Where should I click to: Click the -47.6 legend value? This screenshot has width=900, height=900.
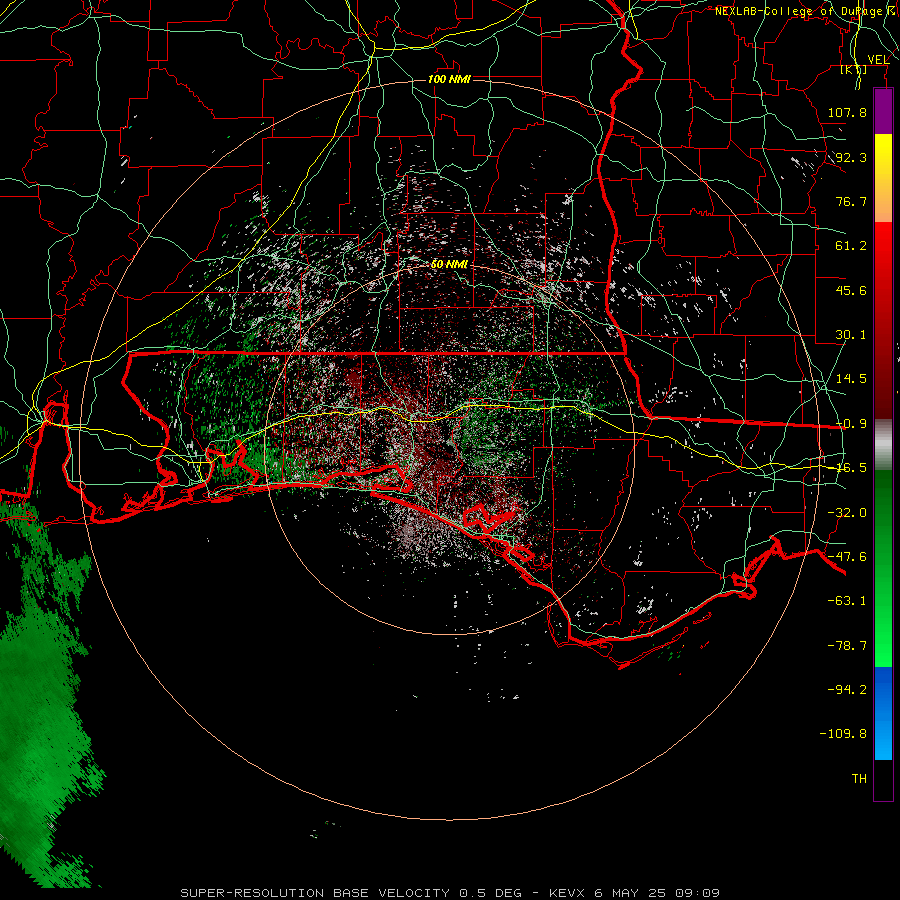[847, 557]
